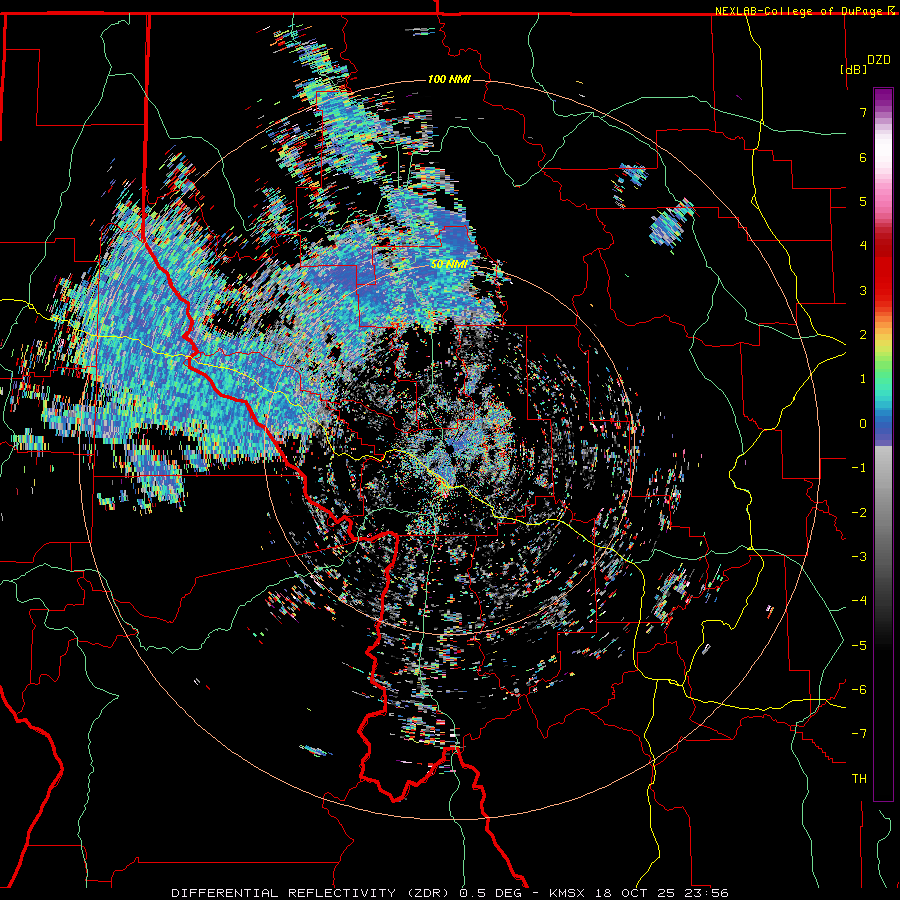
Task: Click the 0 value on color scale
Action: coord(863,424)
